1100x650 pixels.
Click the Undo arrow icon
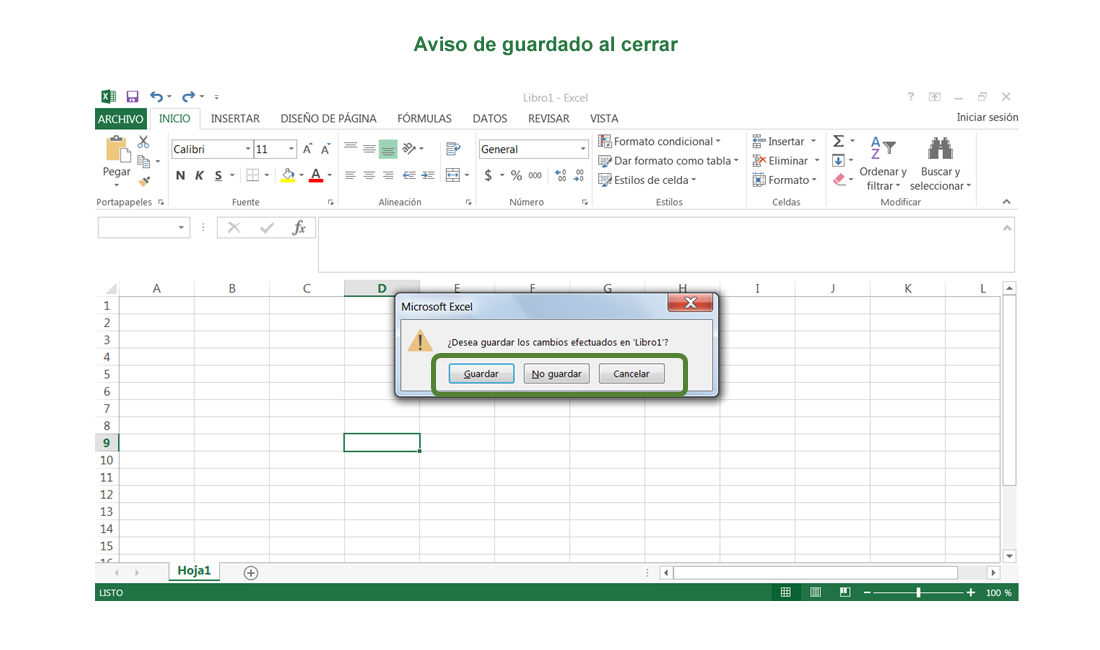pyautogui.click(x=156, y=97)
